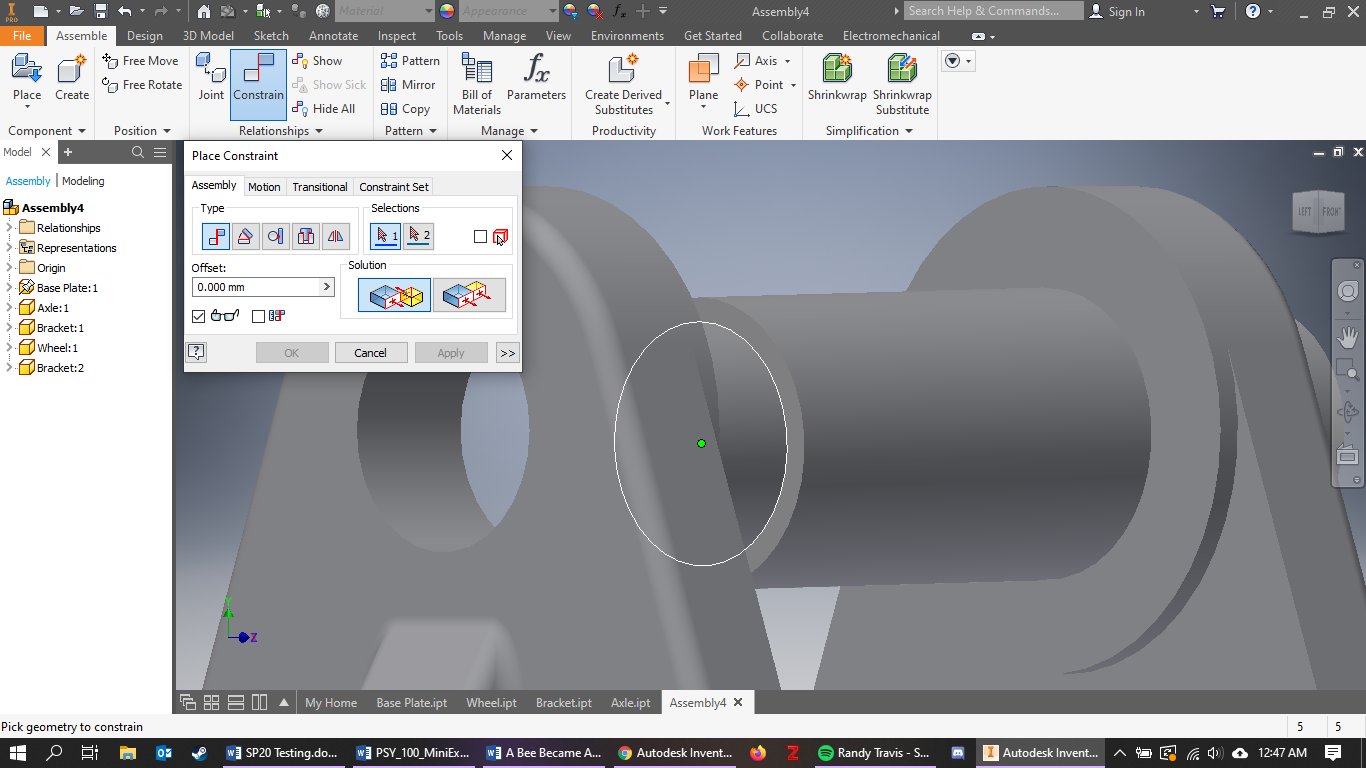Image resolution: width=1366 pixels, height=768 pixels.
Task: Open the Bill of Materials
Action: tap(477, 84)
